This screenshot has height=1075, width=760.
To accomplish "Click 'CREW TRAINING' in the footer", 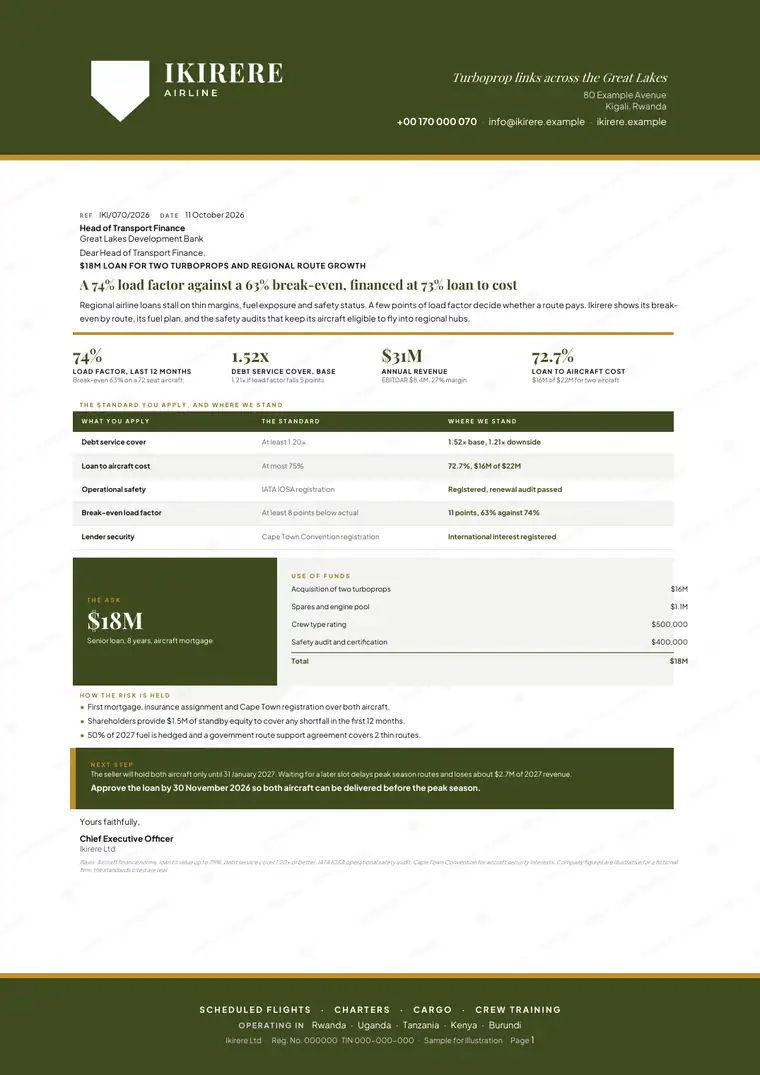I will pyautogui.click(x=518, y=1010).
